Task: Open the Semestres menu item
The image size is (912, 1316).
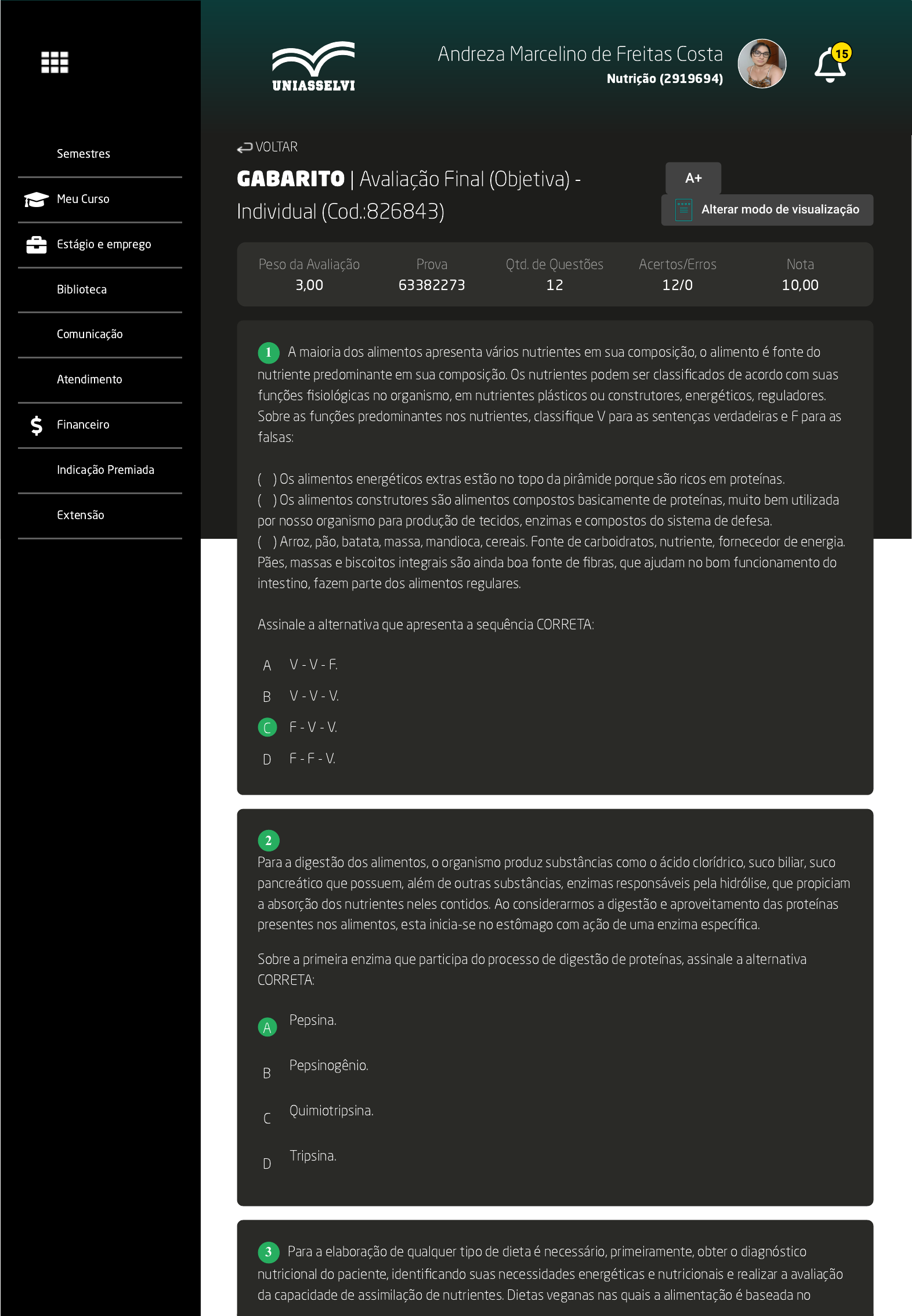Action: coord(84,154)
